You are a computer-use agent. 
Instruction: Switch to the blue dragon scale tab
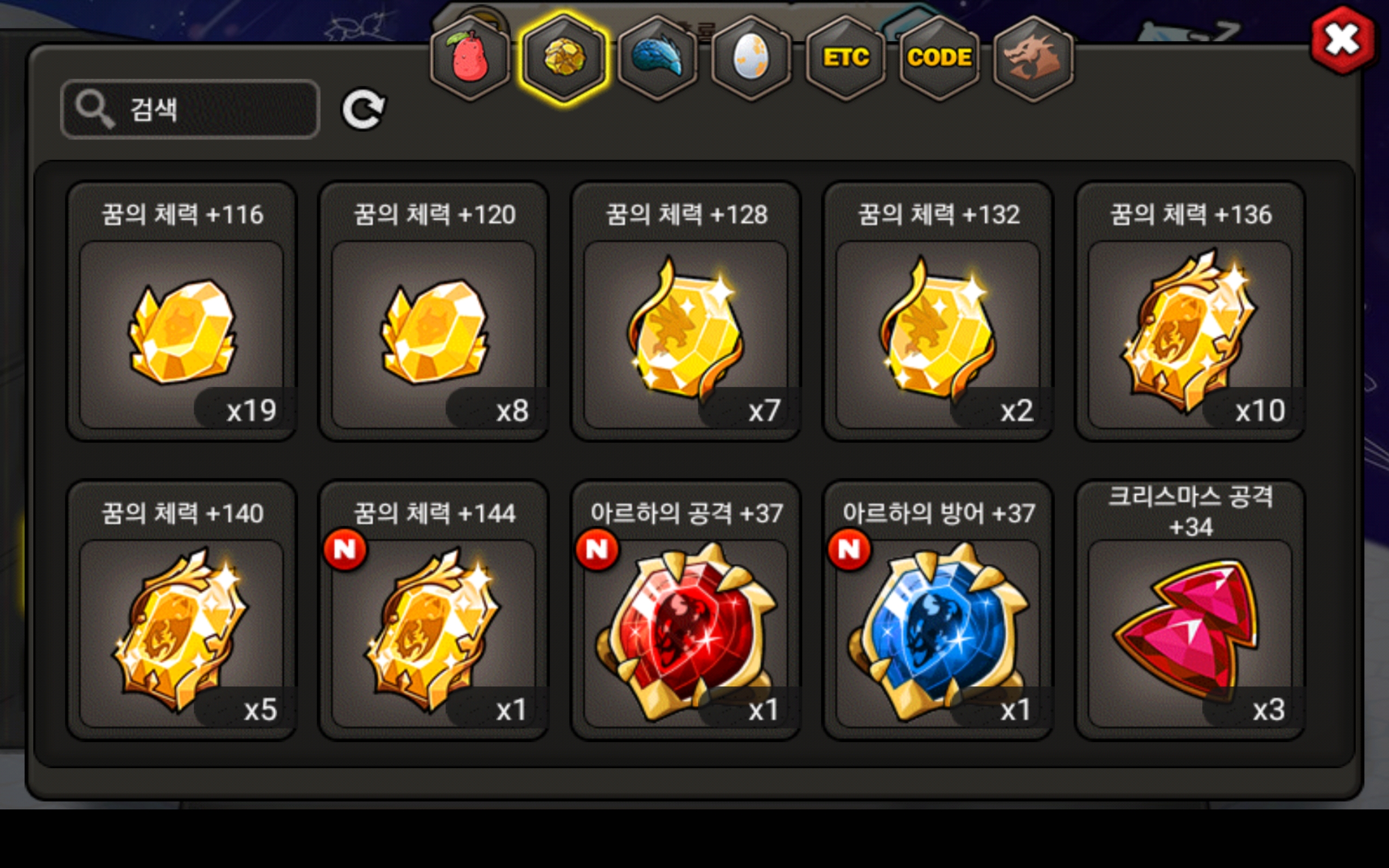[x=658, y=59]
